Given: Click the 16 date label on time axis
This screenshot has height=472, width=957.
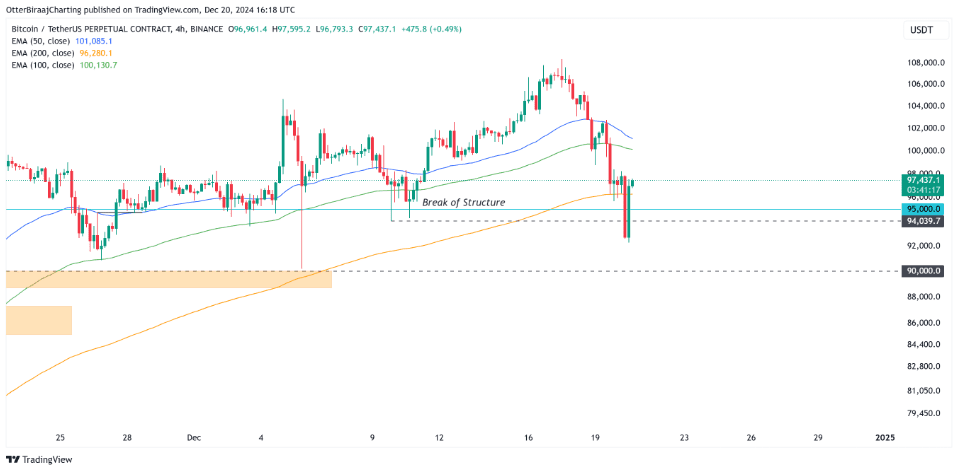Looking at the screenshot, I should point(529,438).
